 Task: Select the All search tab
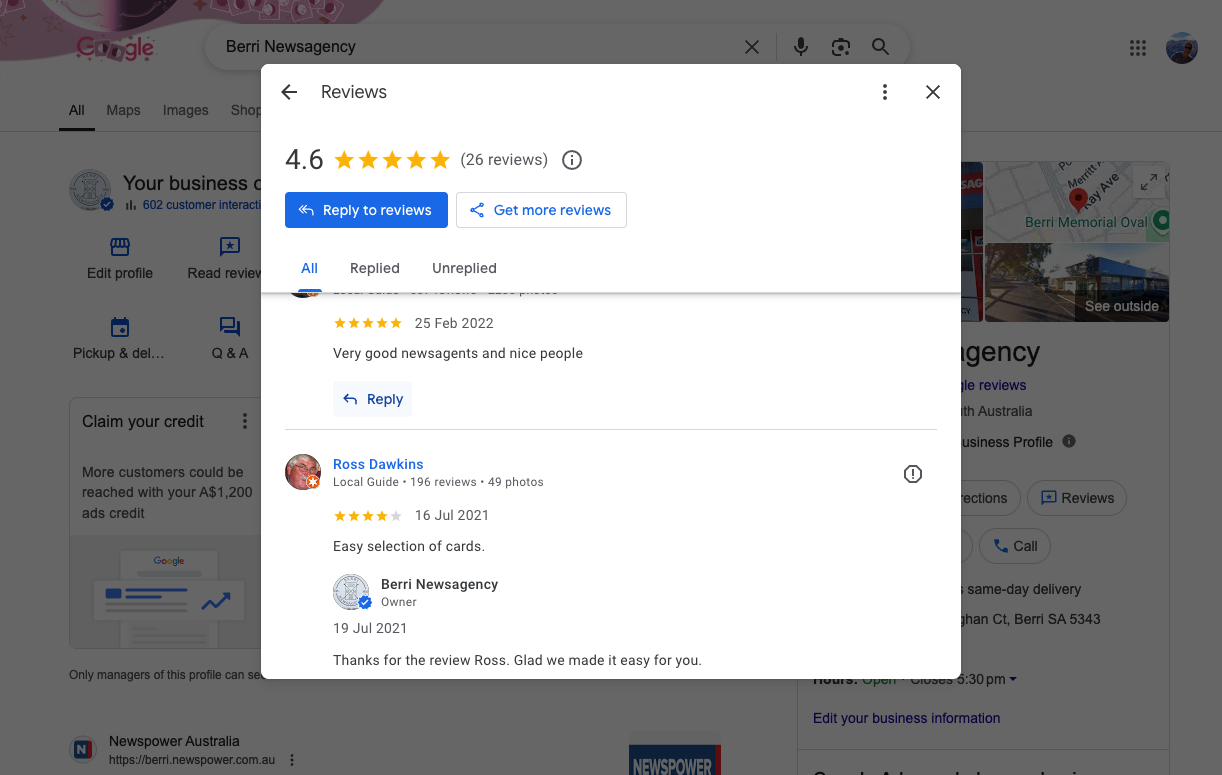click(x=77, y=111)
